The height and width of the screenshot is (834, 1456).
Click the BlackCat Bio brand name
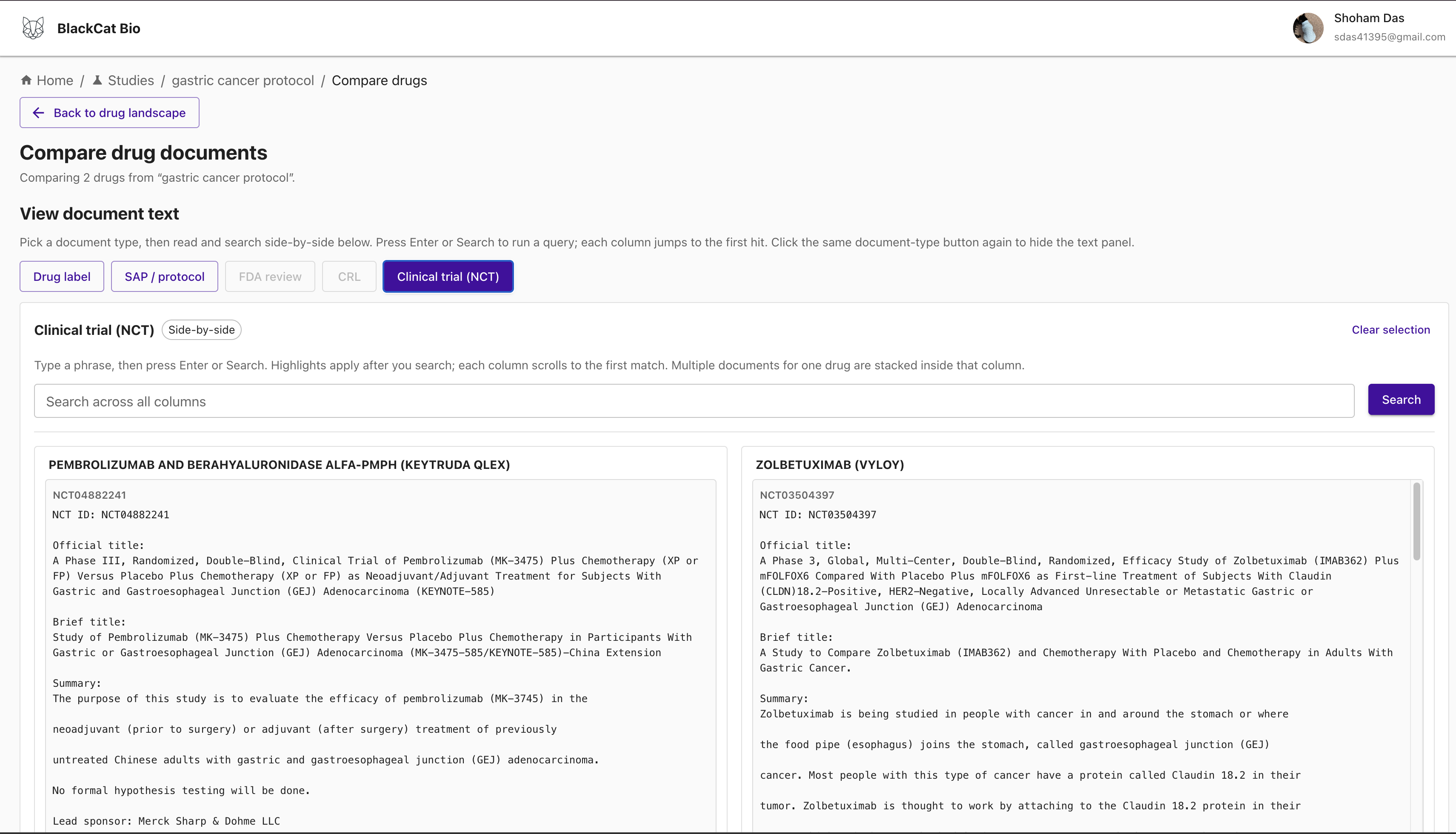pos(99,28)
